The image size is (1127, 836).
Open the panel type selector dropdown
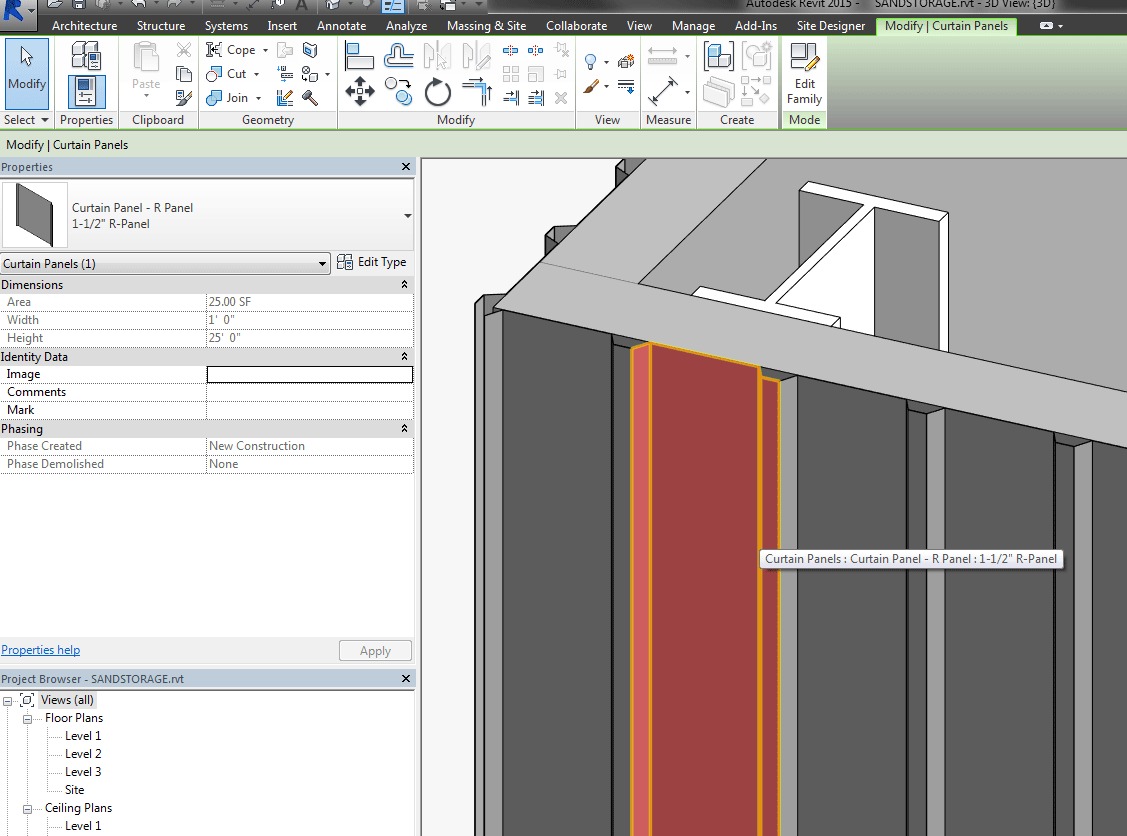pyautogui.click(x=407, y=216)
